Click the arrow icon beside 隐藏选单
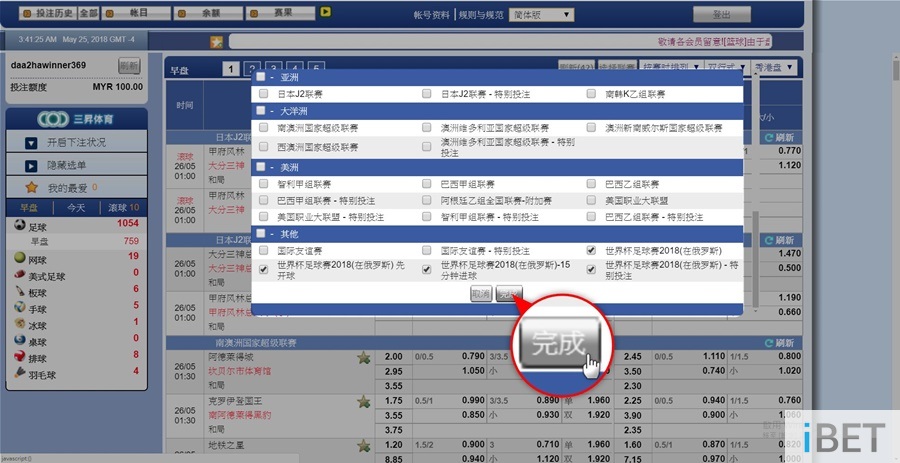The width and height of the screenshot is (900, 463). coord(31,166)
